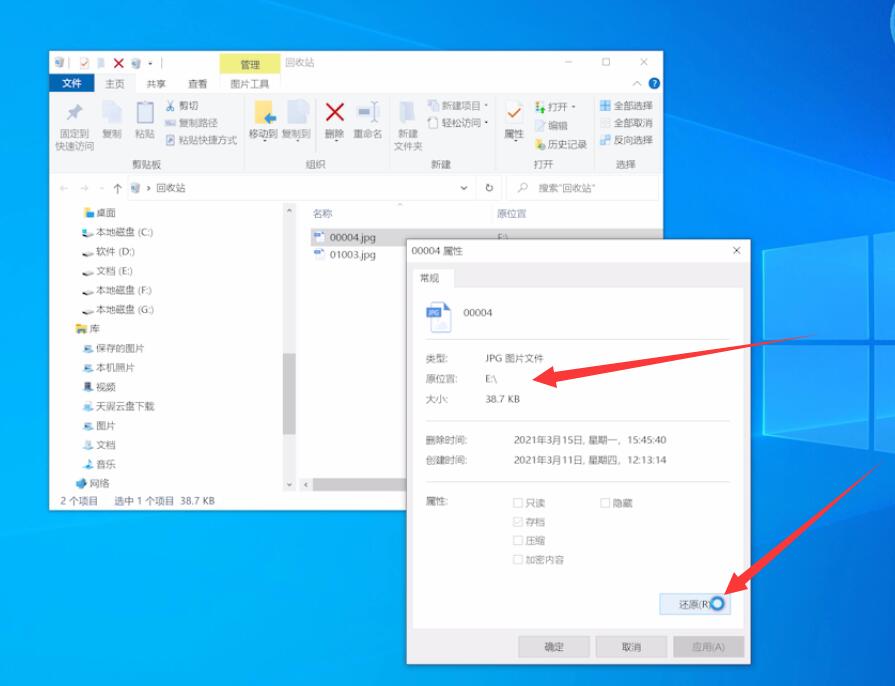Click 取消 in properties dialog

pos(631,647)
